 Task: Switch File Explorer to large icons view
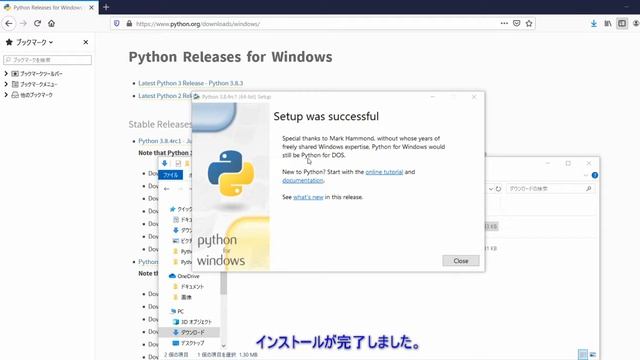[593, 354]
